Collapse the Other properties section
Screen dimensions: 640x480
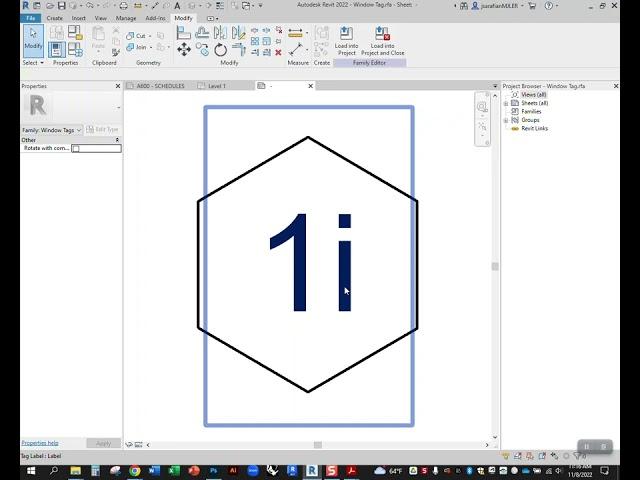118,140
